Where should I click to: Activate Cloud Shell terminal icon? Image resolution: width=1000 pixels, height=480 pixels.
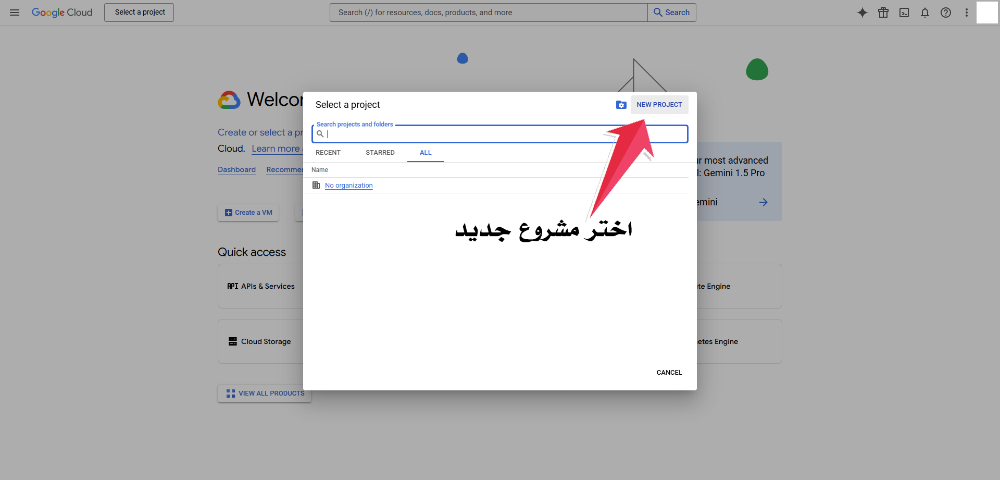904,12
